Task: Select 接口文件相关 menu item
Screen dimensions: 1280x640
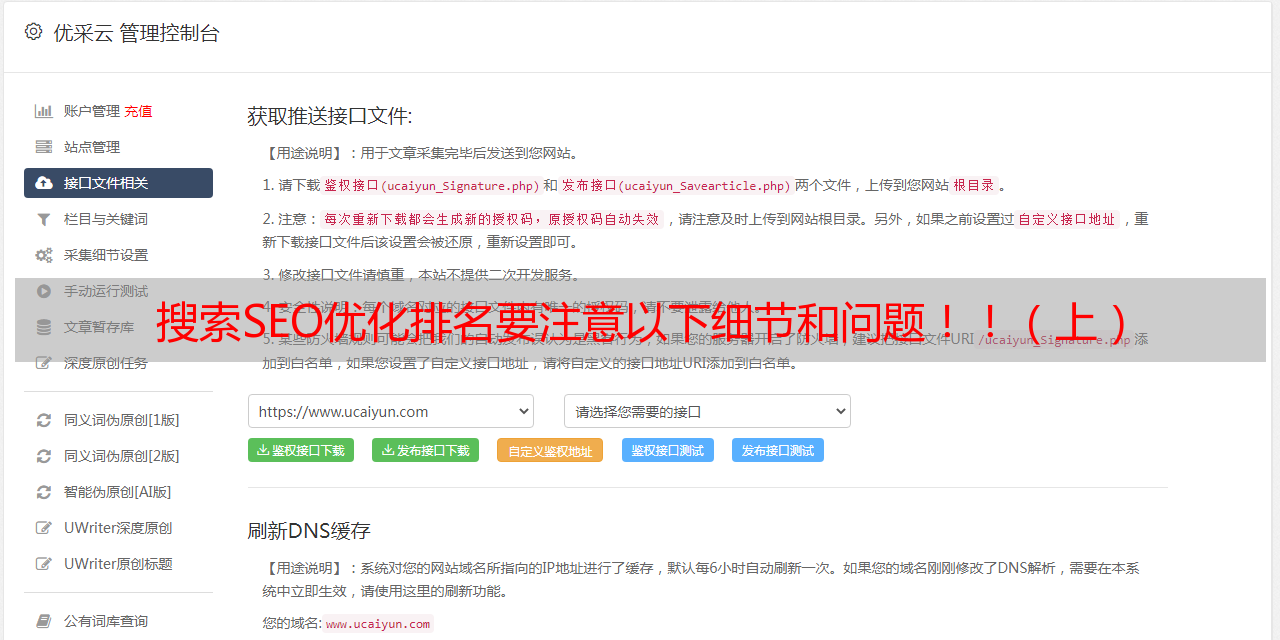Action: 118,183
